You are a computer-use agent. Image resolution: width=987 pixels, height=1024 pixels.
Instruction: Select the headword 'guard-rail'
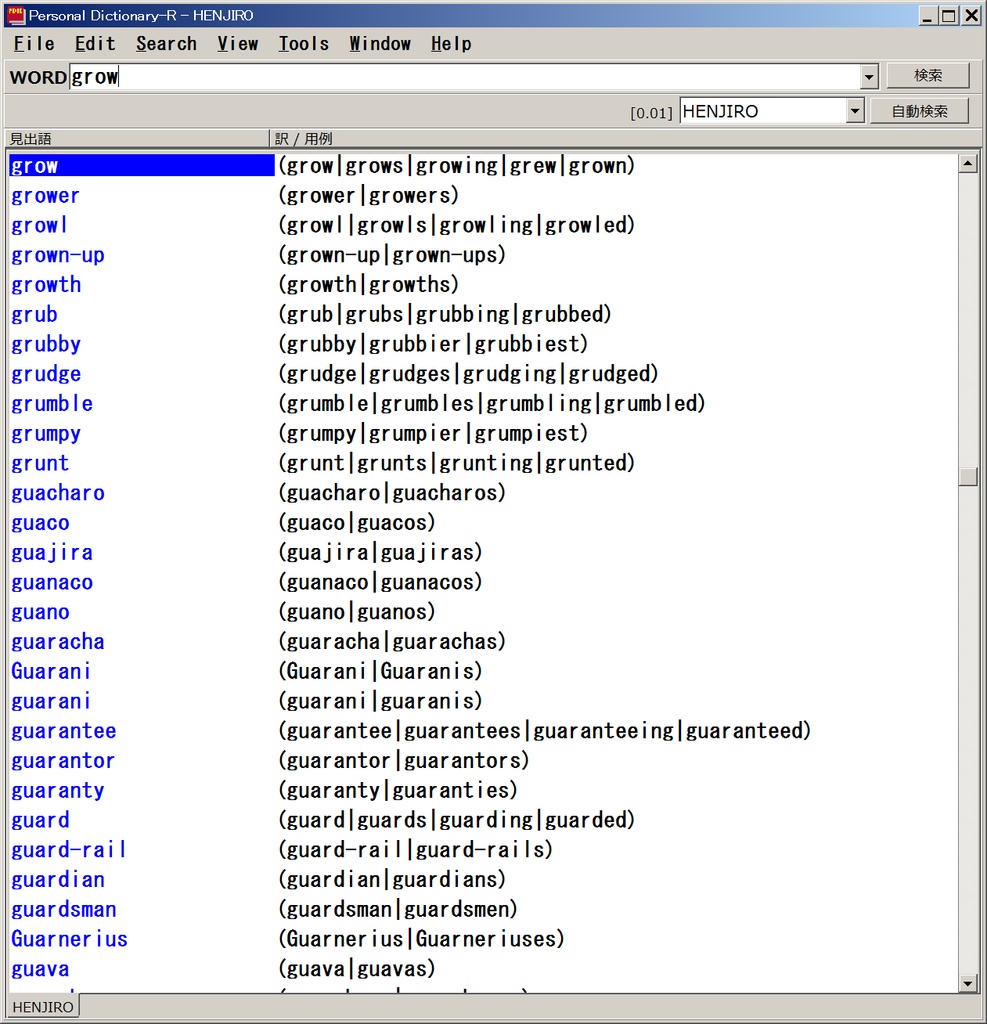[69, 850]
